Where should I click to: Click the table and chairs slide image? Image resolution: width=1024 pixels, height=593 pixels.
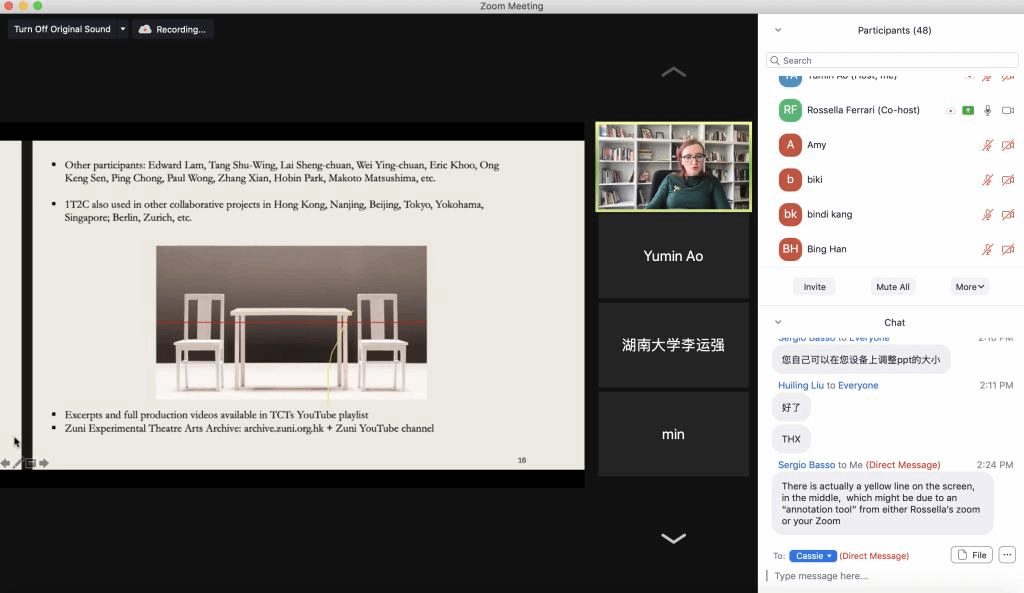[x=291, y=323]
